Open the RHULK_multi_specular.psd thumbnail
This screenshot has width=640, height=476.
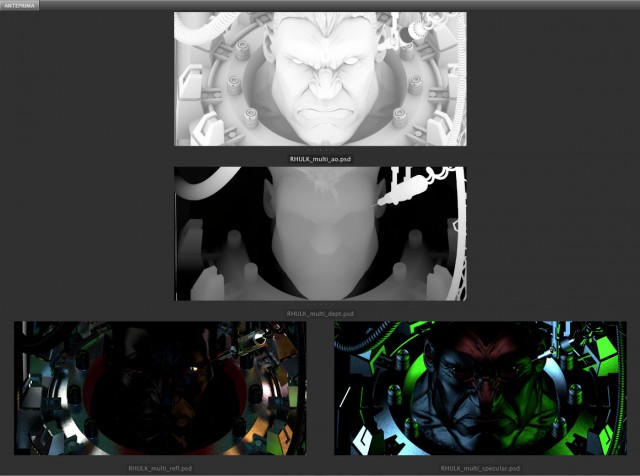tap(480, 388)
